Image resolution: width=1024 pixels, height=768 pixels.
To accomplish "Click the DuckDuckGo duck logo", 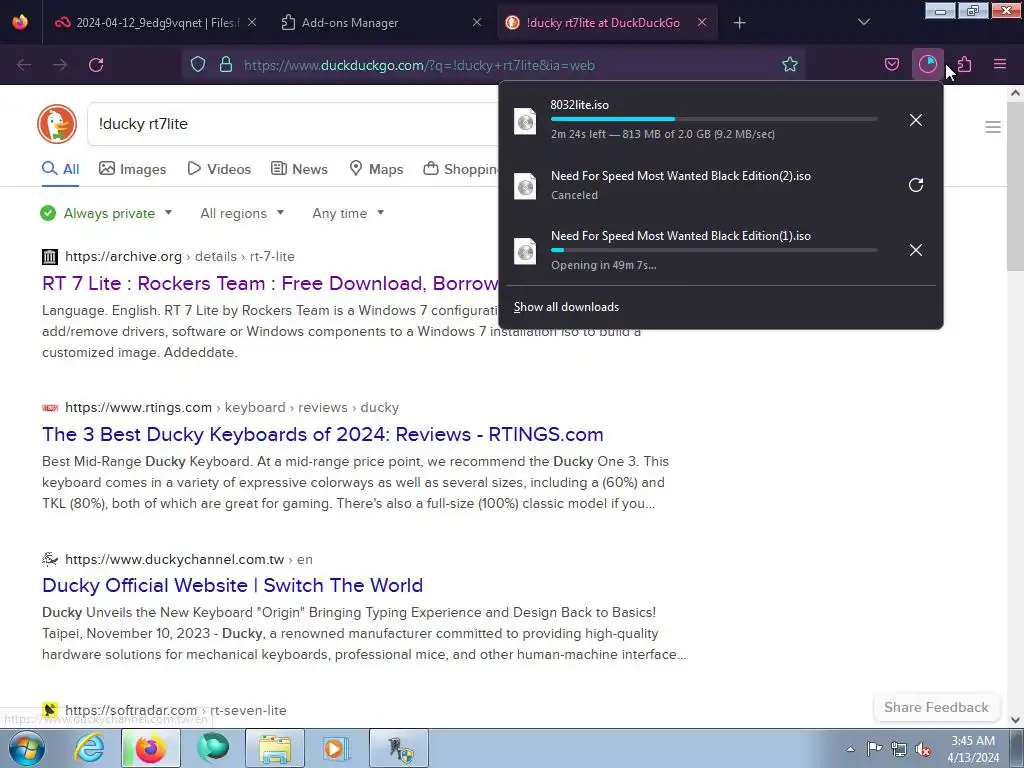I will pos(57,124).
